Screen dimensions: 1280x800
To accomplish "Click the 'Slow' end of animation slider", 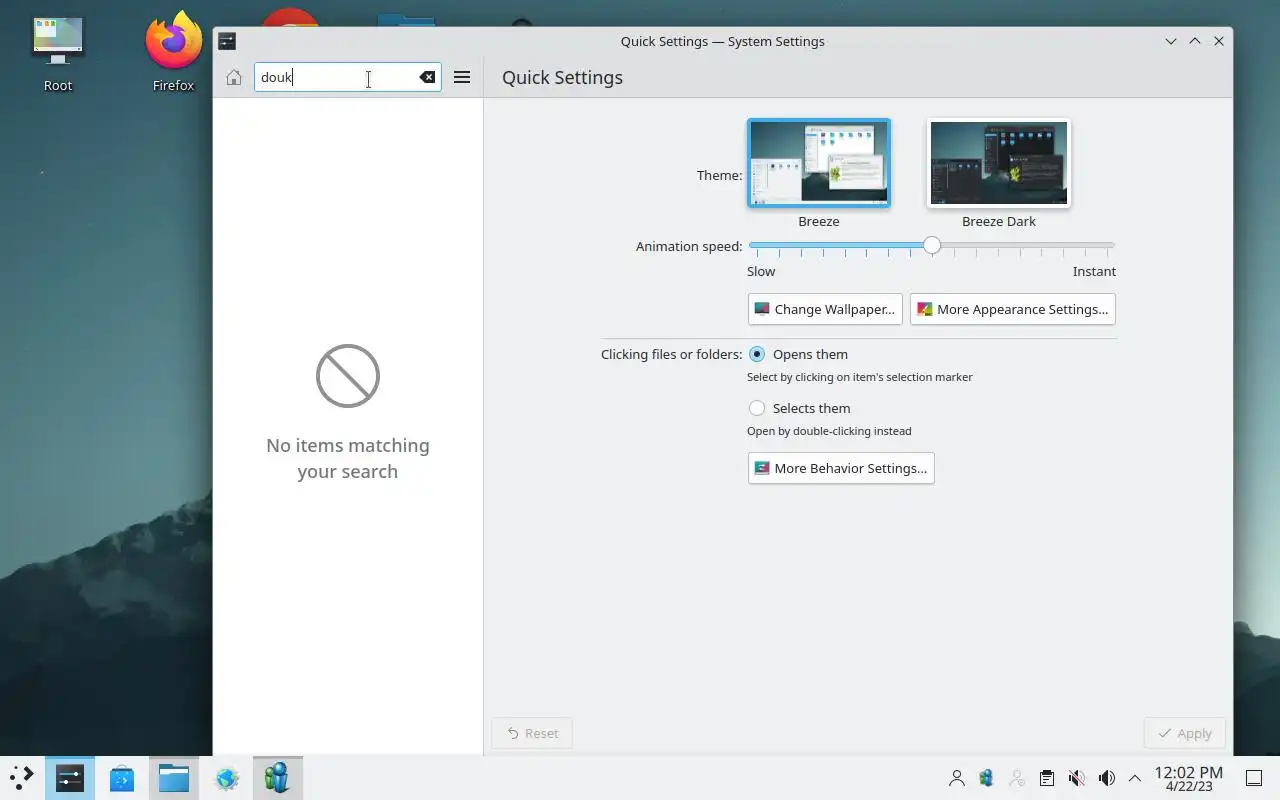I will [761, 271].
